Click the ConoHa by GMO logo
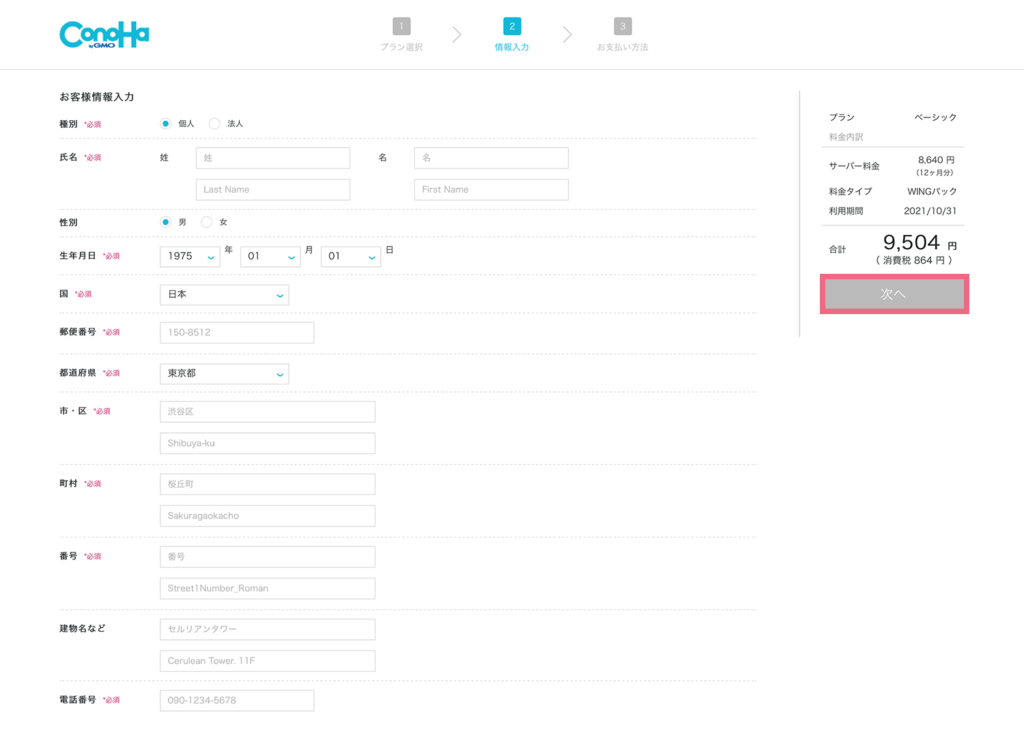The width and height of the screenshot is (1024, 743). 104,35
